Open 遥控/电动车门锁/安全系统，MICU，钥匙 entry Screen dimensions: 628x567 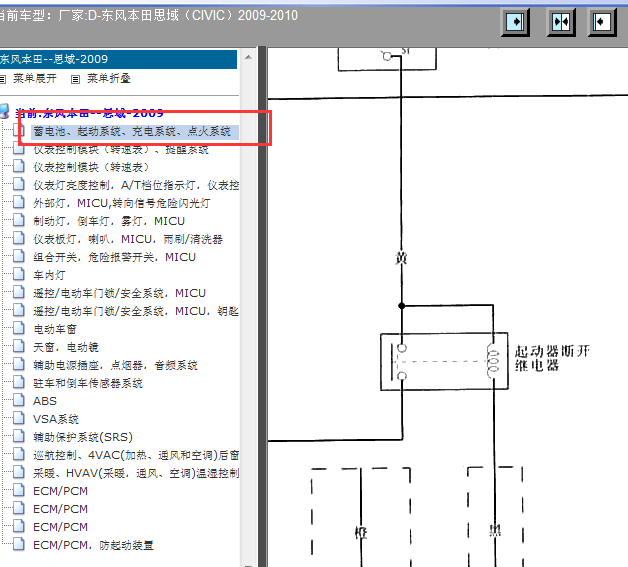136,311
